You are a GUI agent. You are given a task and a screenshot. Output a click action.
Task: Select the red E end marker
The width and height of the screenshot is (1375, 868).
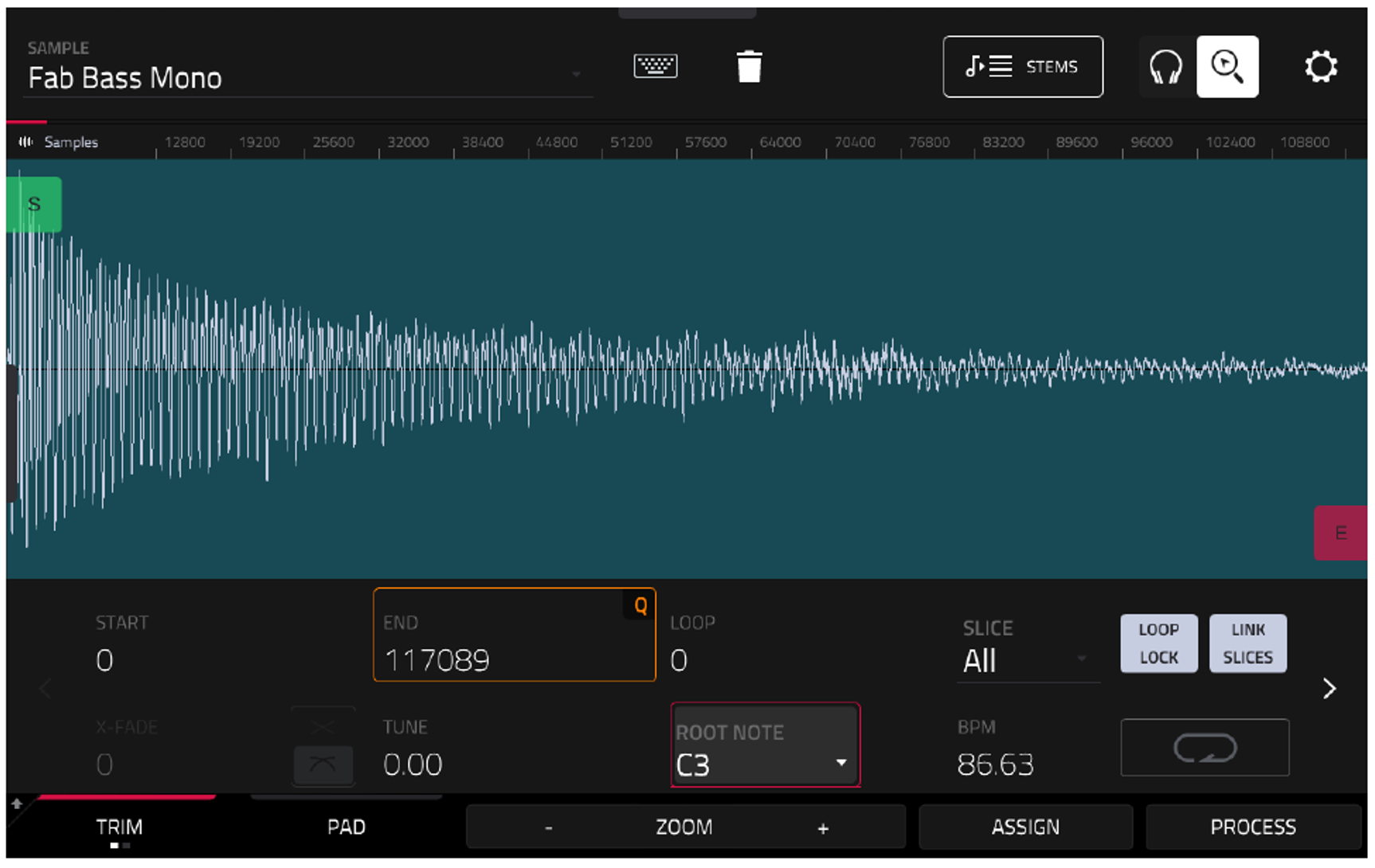point(1340,533)
